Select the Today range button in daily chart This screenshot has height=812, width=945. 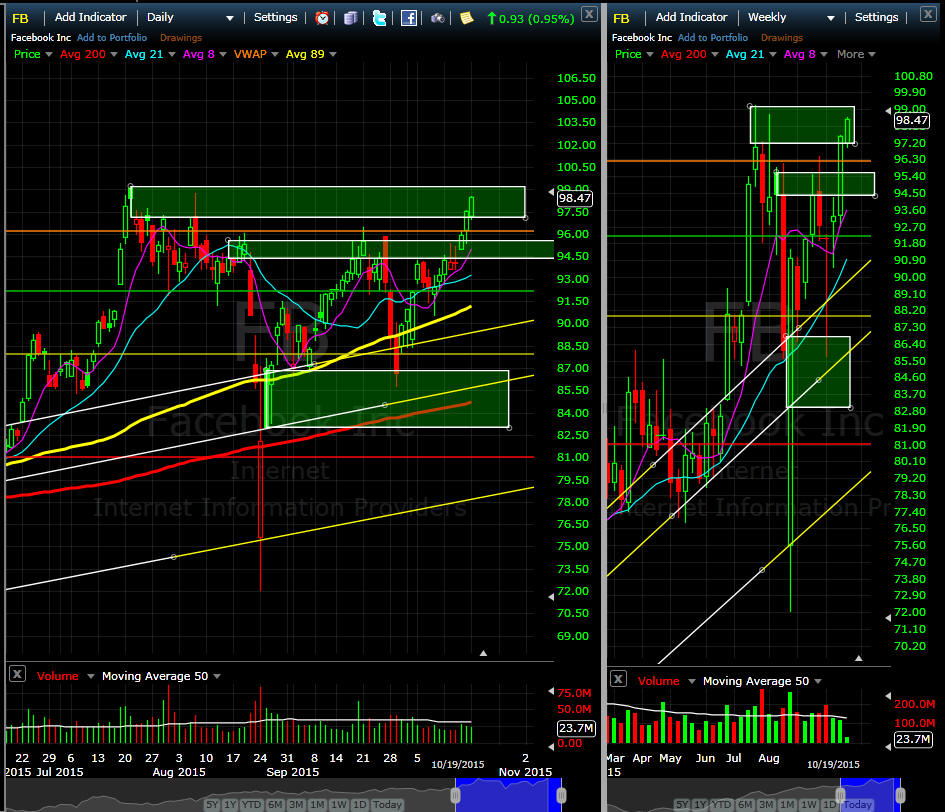pos(387,804)
